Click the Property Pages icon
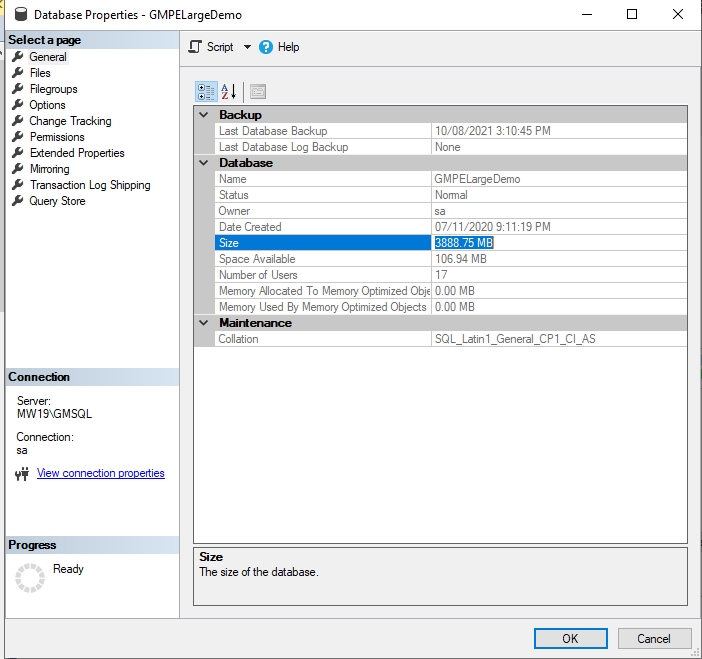 (258, 92)
